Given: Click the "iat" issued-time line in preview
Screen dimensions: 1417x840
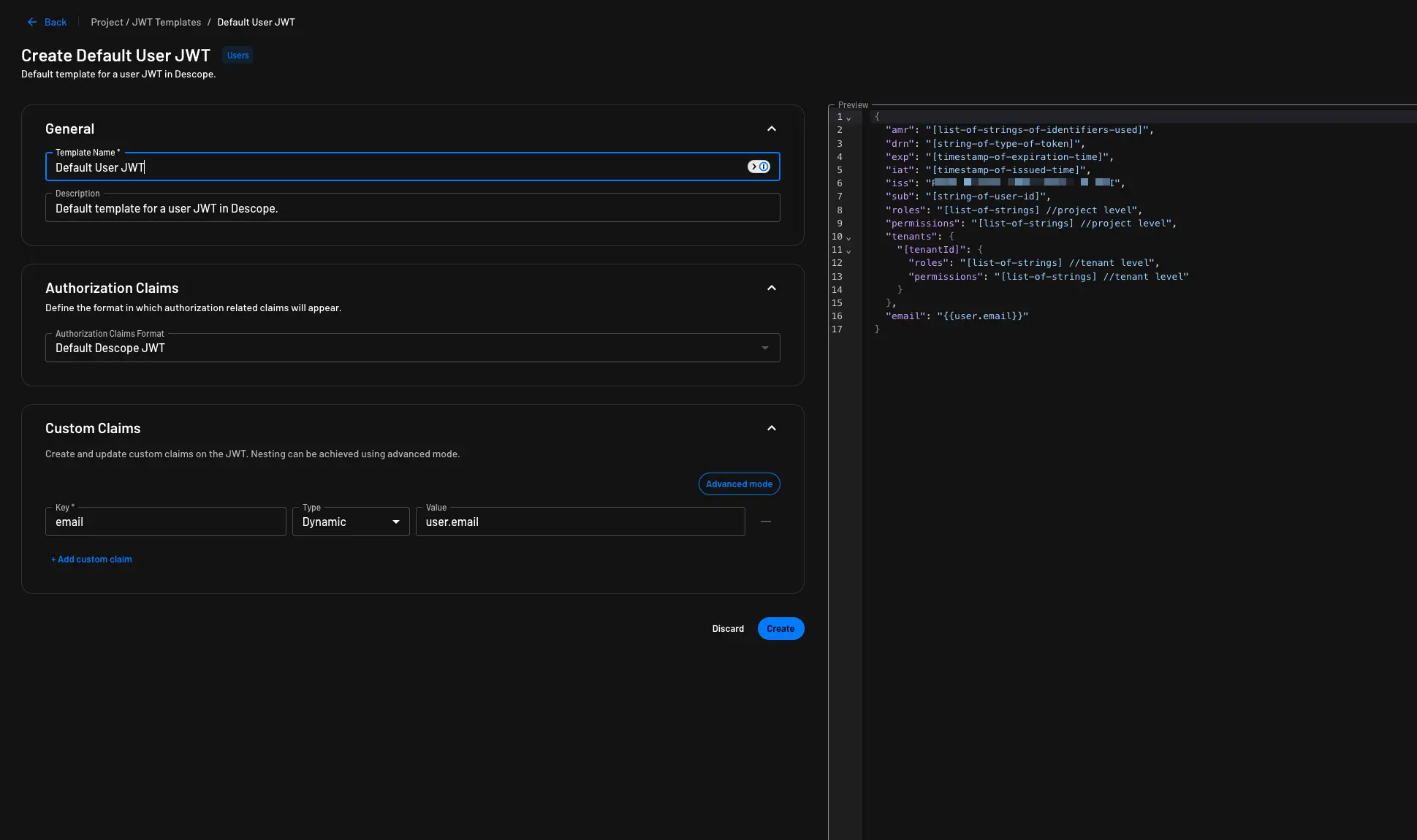Looking at the screenshot, I should (988, 170).
